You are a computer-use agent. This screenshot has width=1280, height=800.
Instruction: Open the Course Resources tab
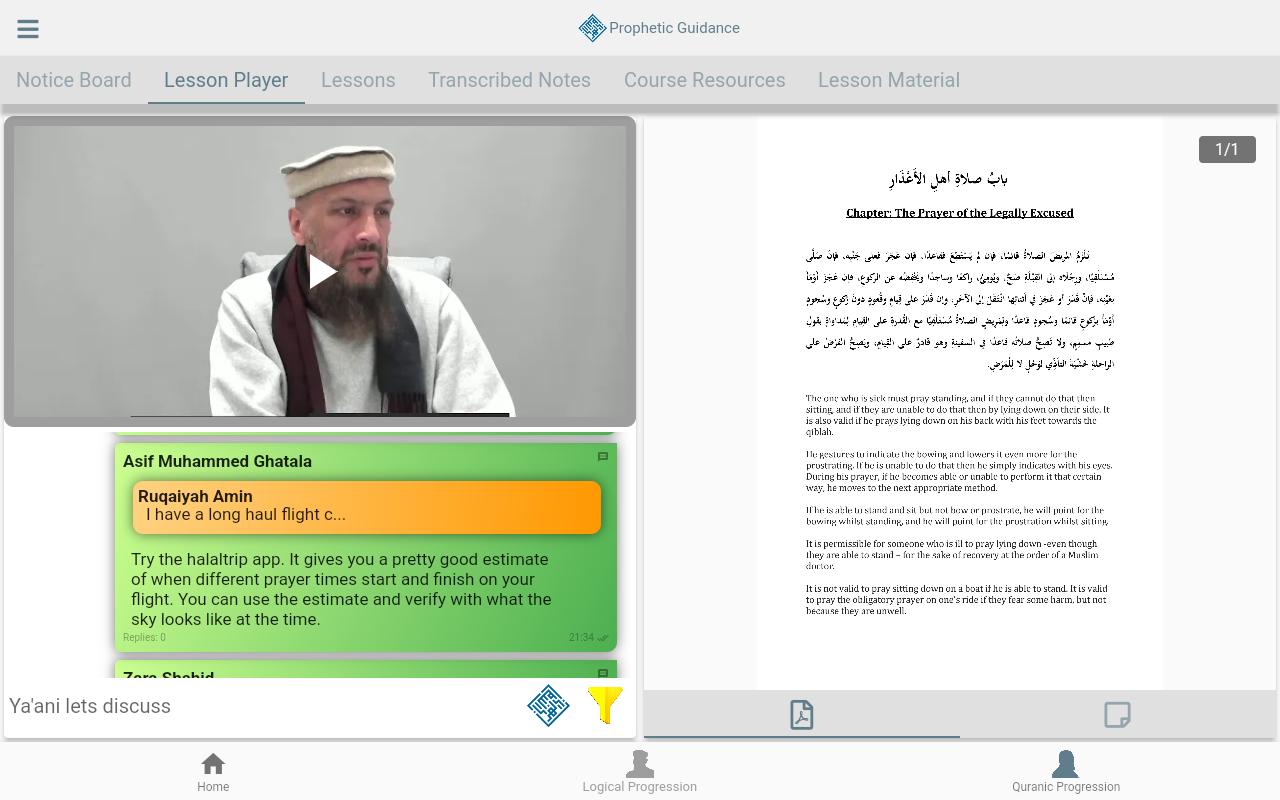[x=705, y=80]
